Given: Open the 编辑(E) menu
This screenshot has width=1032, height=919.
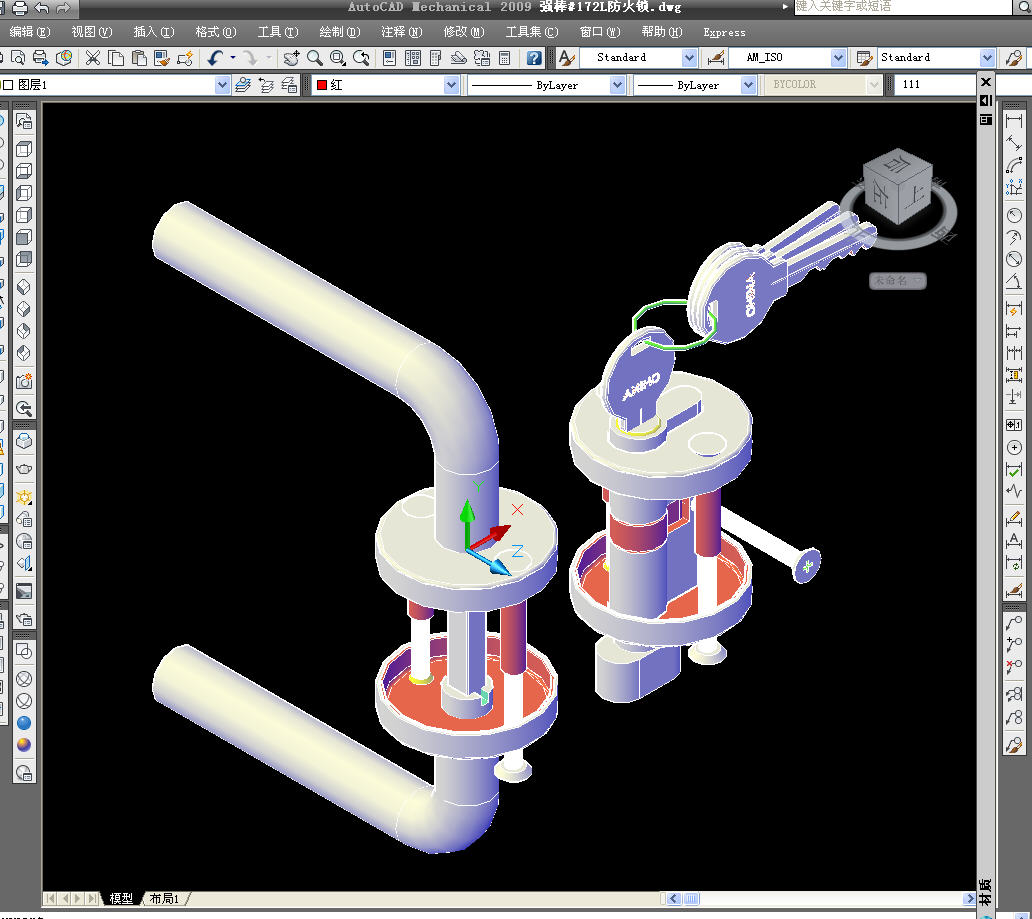Looking at the screenshot, I should pyautogui.click(x=30, y=32).
